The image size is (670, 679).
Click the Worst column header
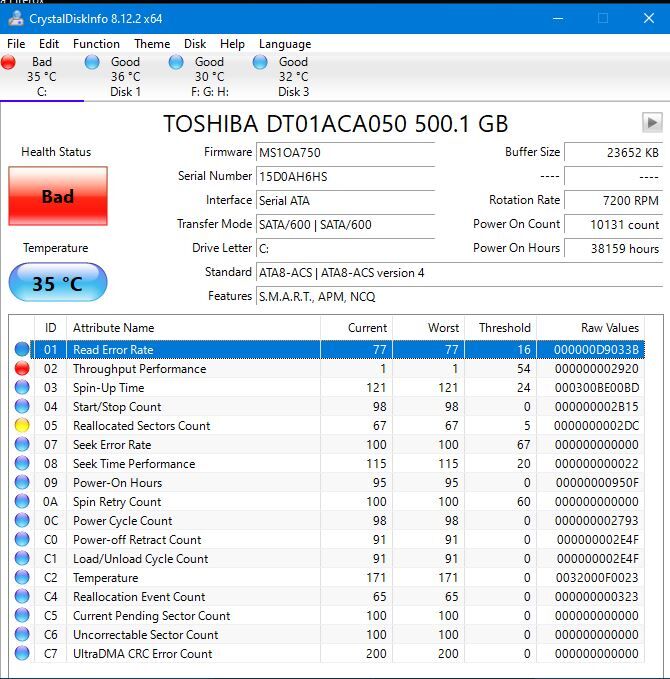[429, 328]
